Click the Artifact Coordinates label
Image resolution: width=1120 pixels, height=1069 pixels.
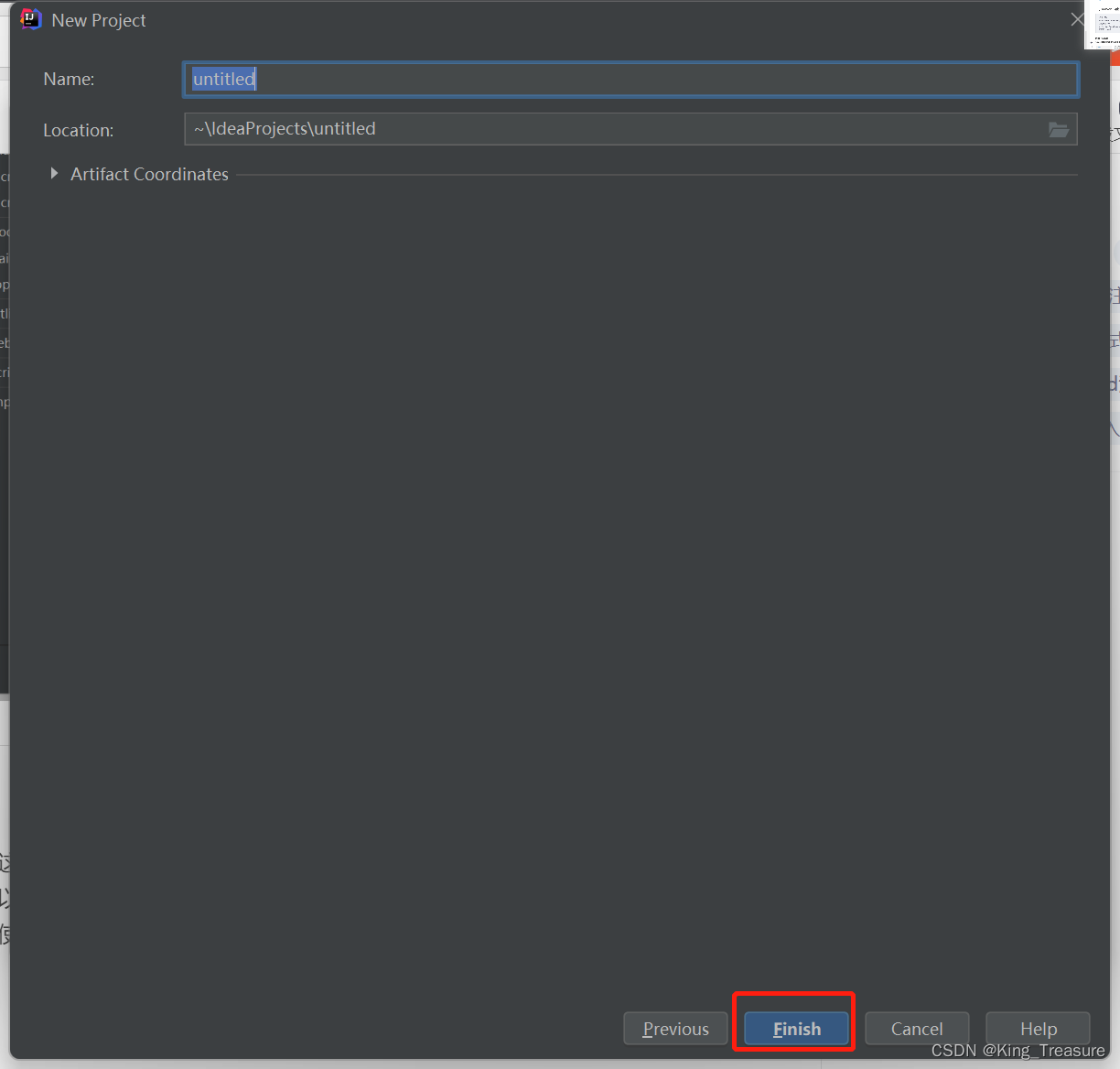149,174
